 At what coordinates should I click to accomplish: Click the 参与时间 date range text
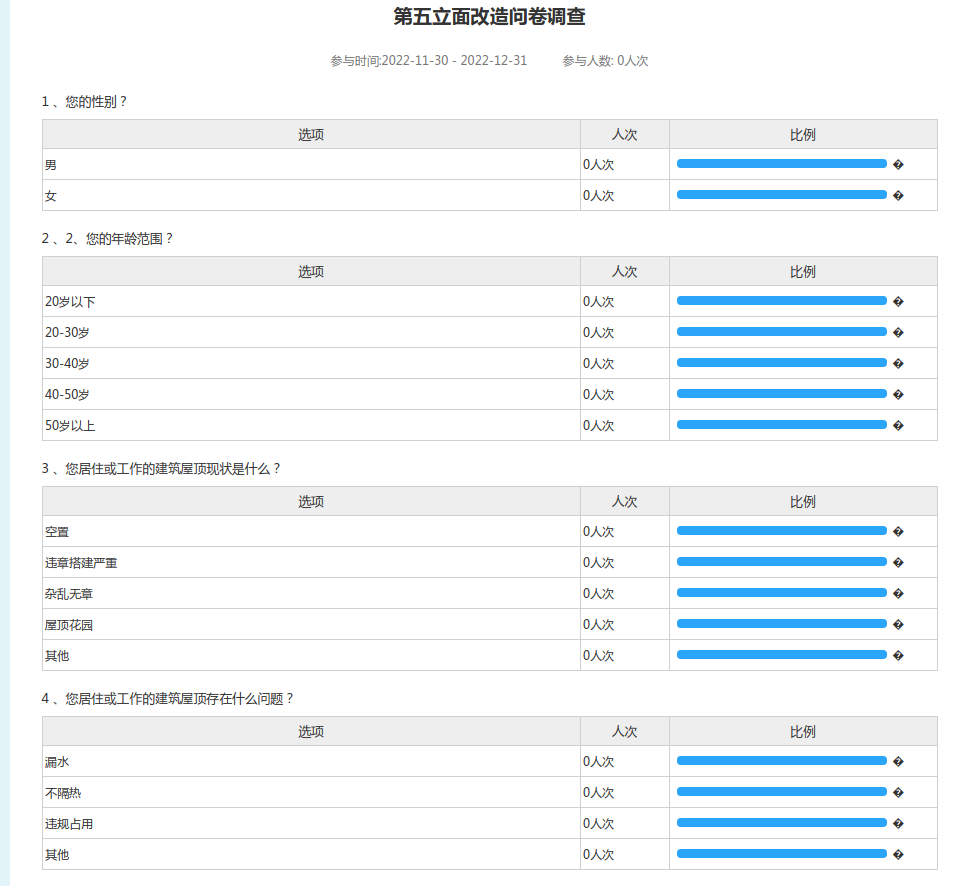click(428, 61)
